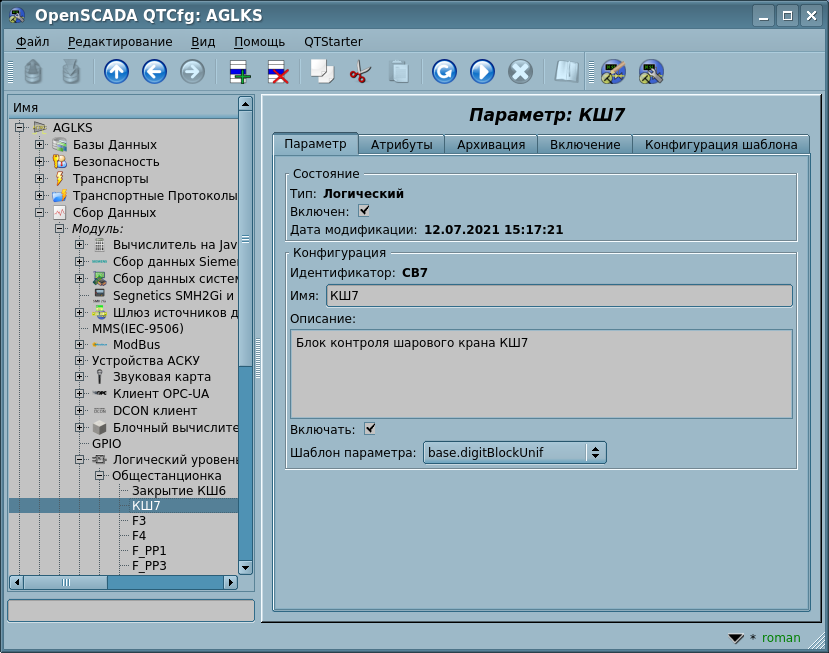
Task: Click the Имя text input field
Action: (x=558, y=295)
